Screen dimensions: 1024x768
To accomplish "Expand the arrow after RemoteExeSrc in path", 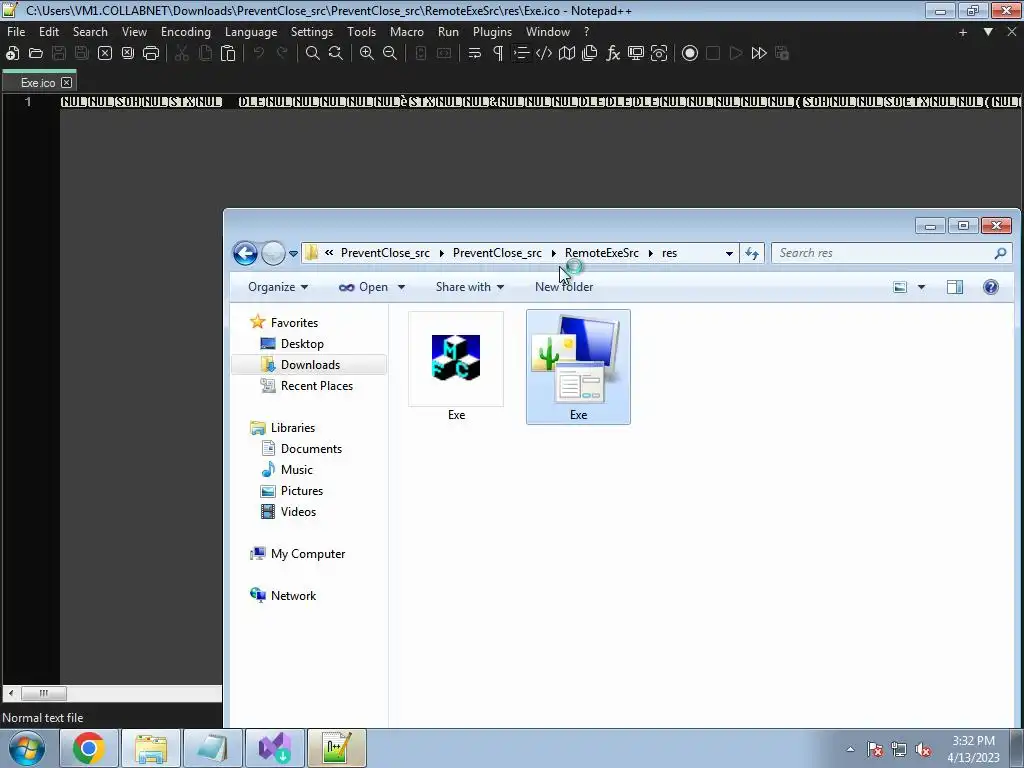I will 650,253.
